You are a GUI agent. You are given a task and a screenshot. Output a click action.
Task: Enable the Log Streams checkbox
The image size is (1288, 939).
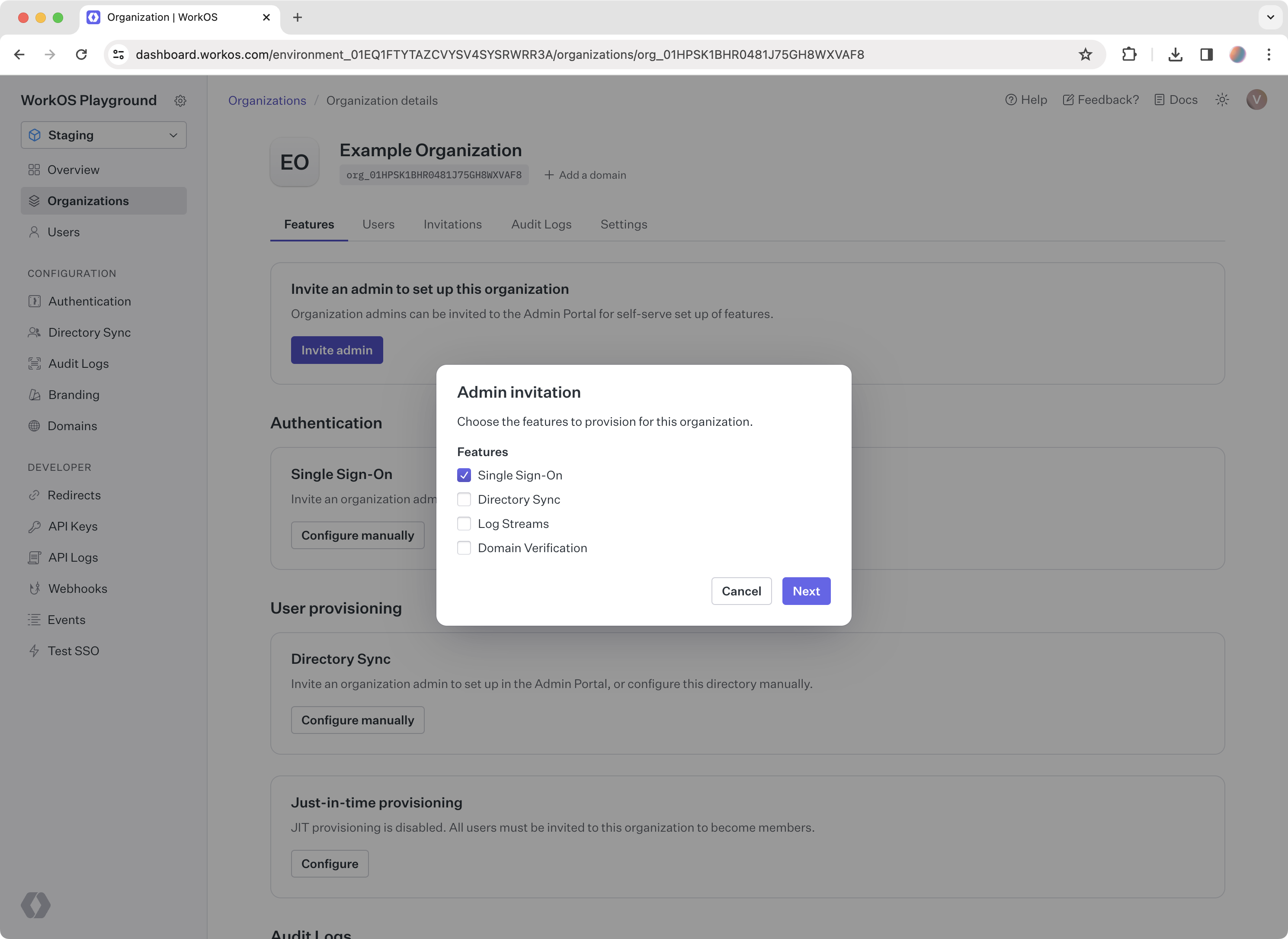(463, 523)
